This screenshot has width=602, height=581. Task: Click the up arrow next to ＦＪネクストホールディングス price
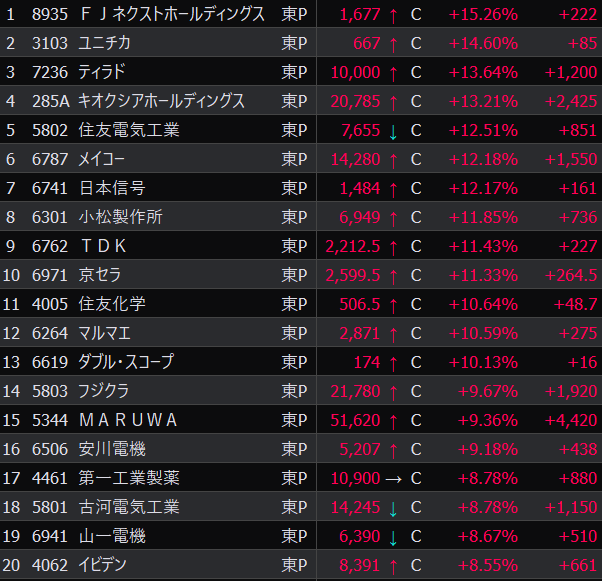click(393, 15)
